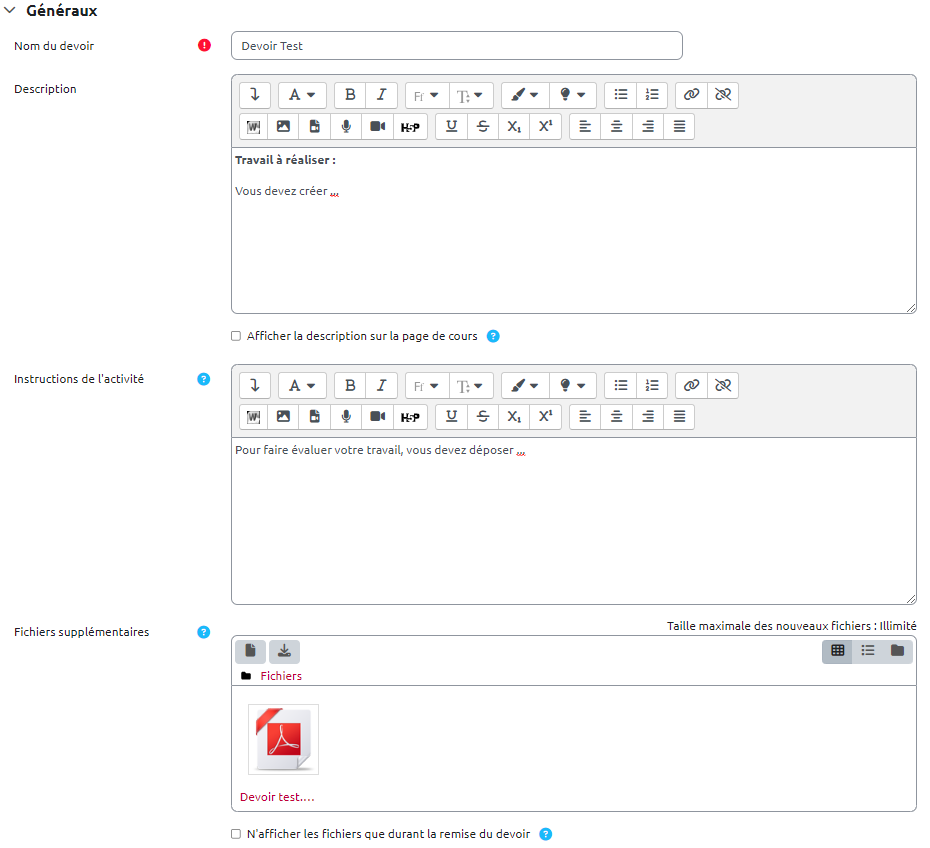Open font color dropdown in Description editor

point(524,95)
